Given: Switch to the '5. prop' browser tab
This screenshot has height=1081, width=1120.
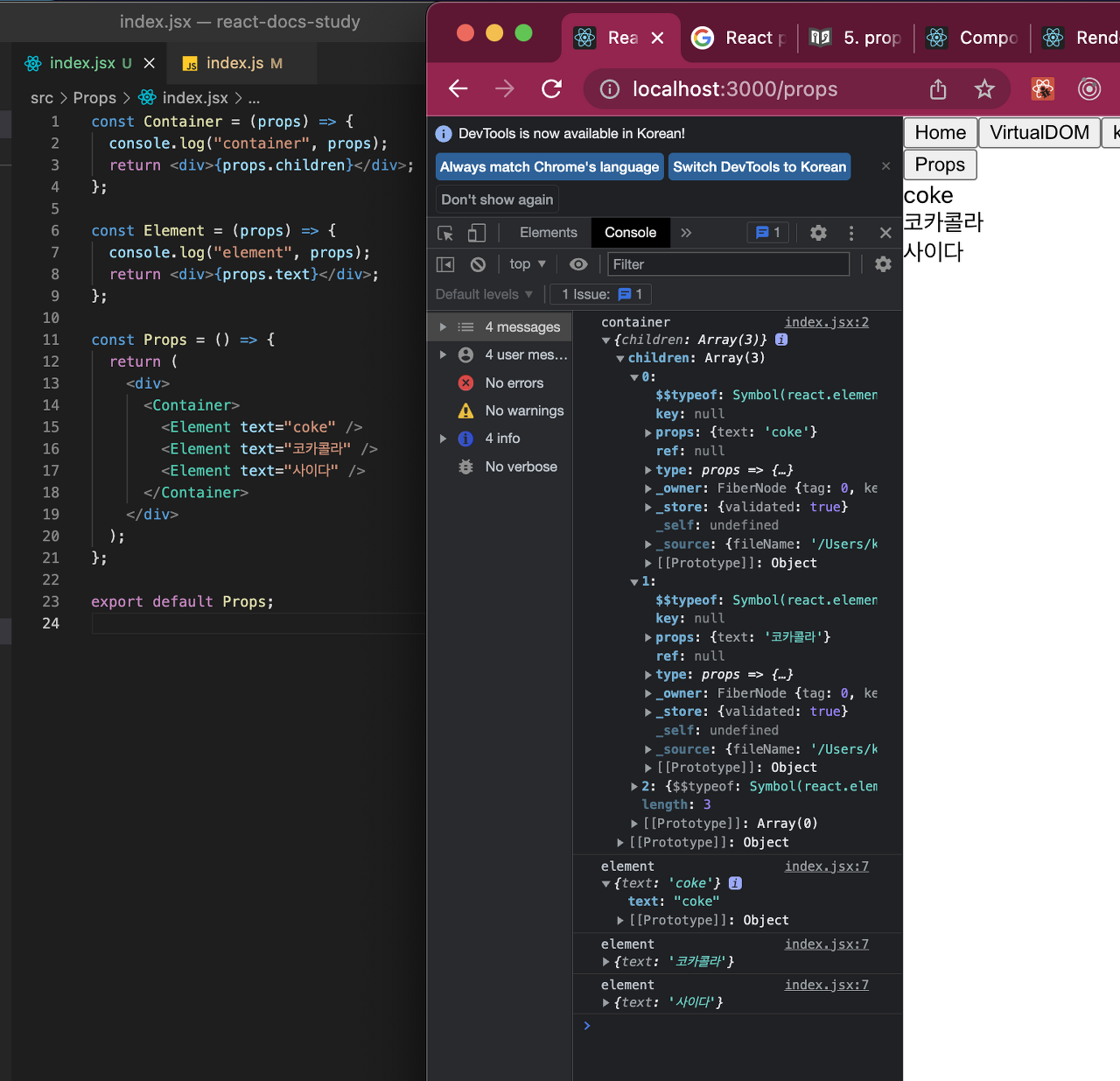Looking at the screenshot, I should tap(857, 38).
